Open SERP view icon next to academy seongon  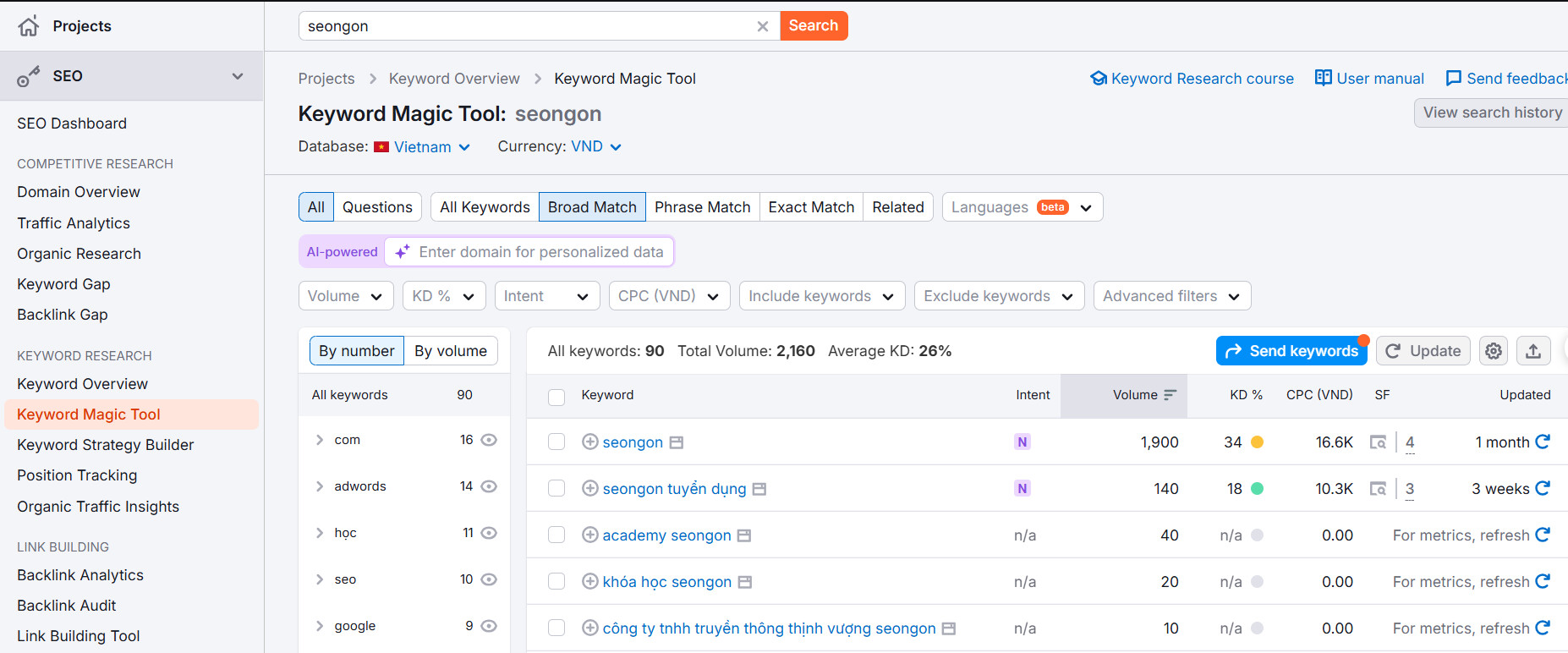(744, 535)
